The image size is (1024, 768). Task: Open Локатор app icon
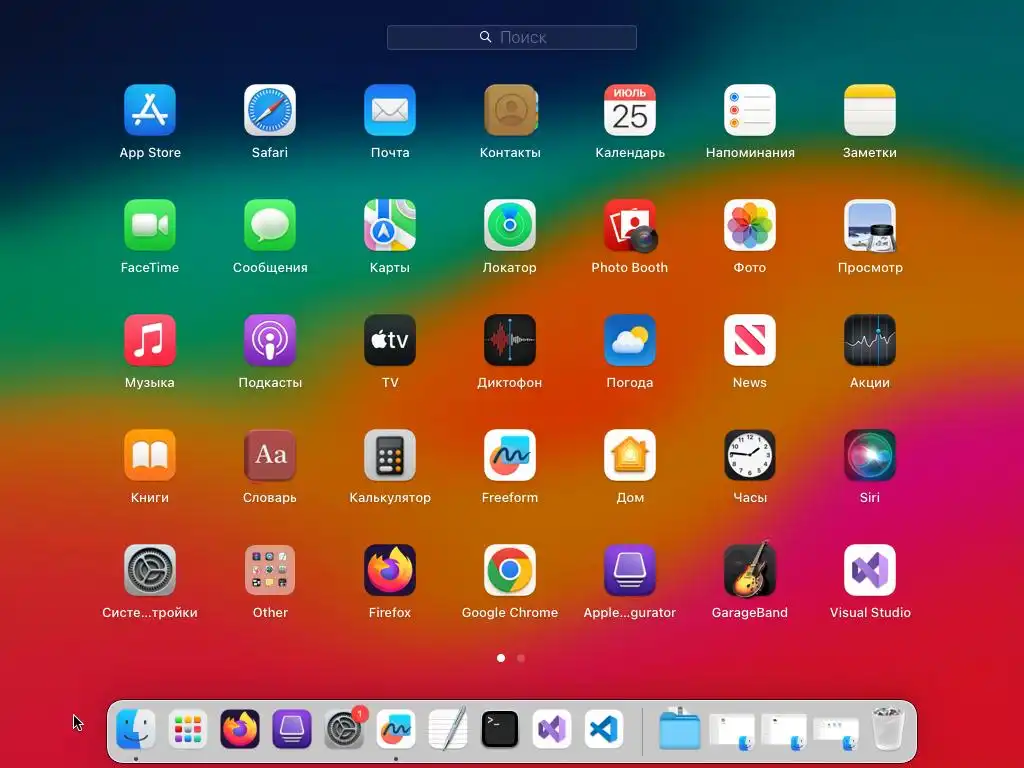coord(510,225)
